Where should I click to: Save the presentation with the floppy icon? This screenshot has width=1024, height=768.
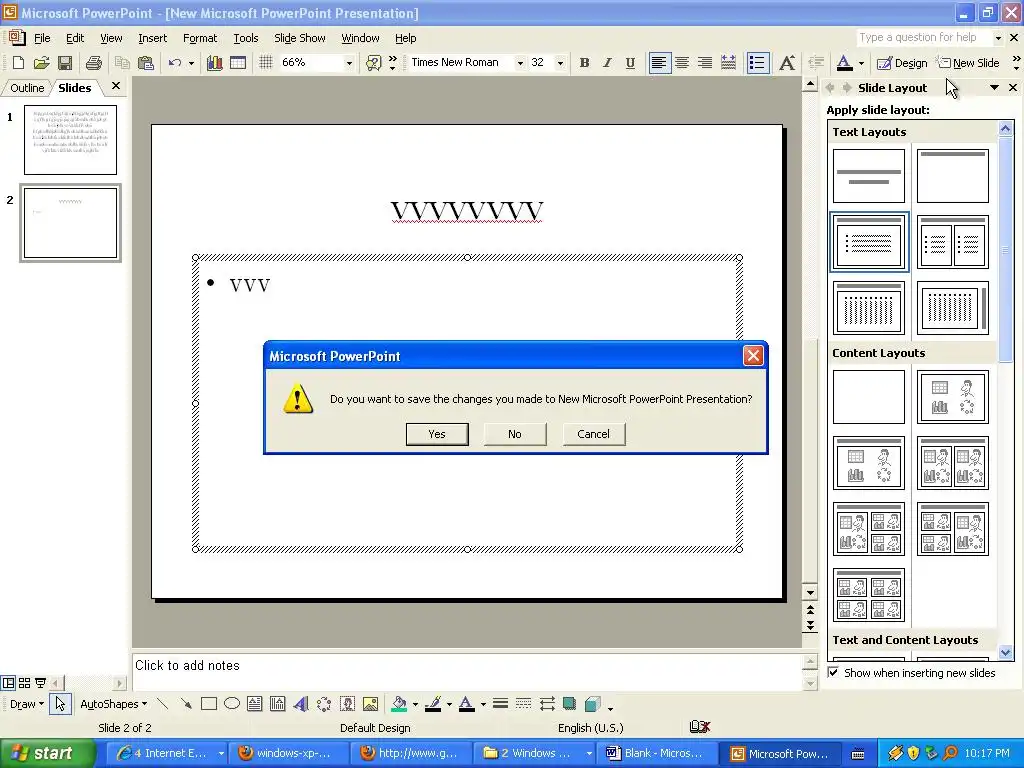(65, 63)
